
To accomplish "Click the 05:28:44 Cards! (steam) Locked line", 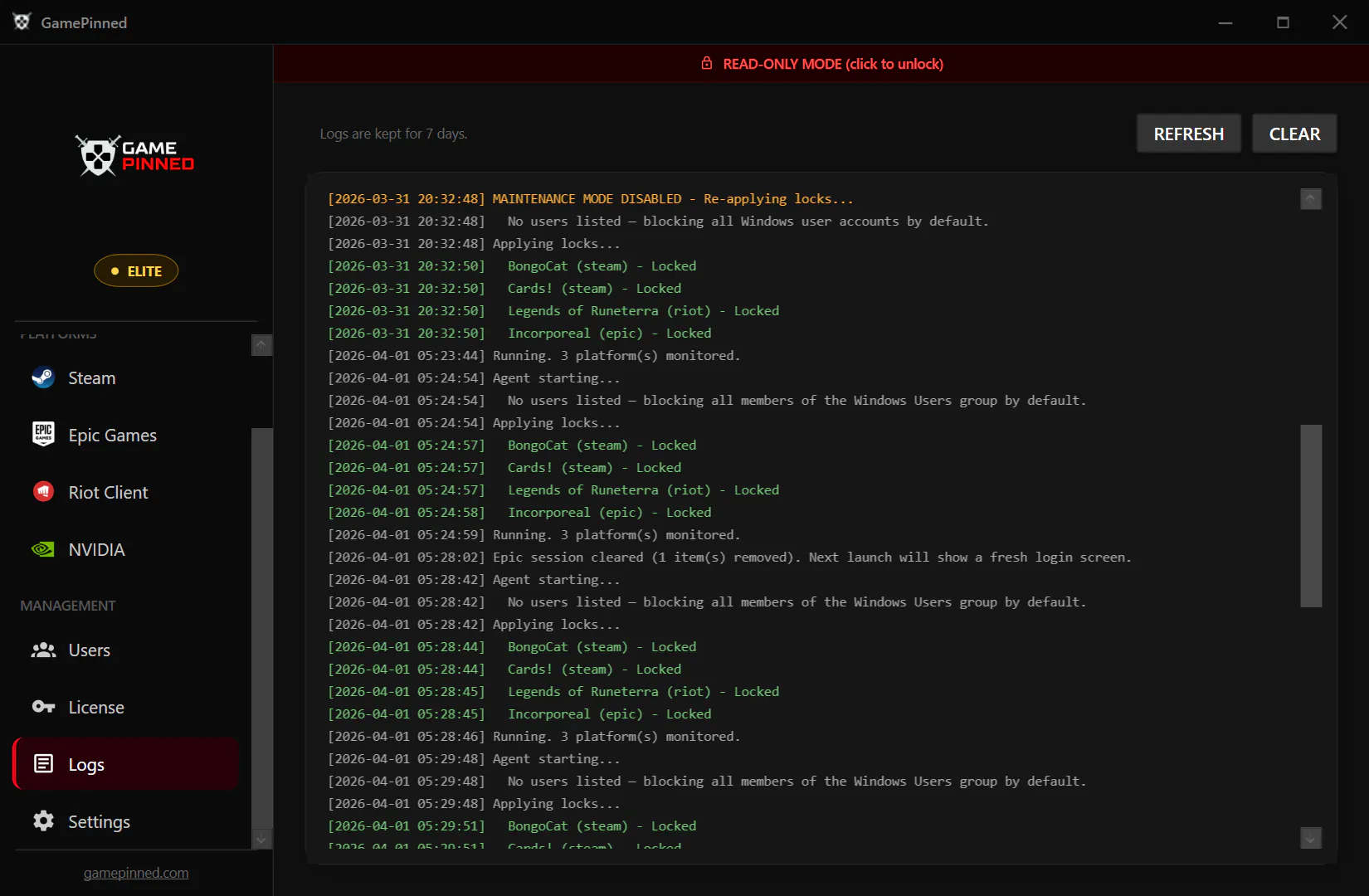I will (504, 669).
